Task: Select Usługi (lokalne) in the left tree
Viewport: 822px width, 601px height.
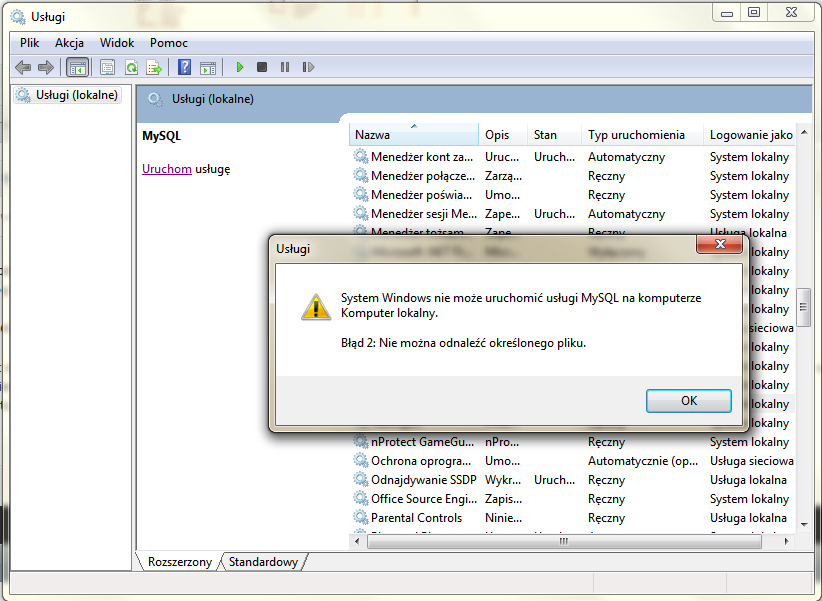Action: click(x=67, y=95)
